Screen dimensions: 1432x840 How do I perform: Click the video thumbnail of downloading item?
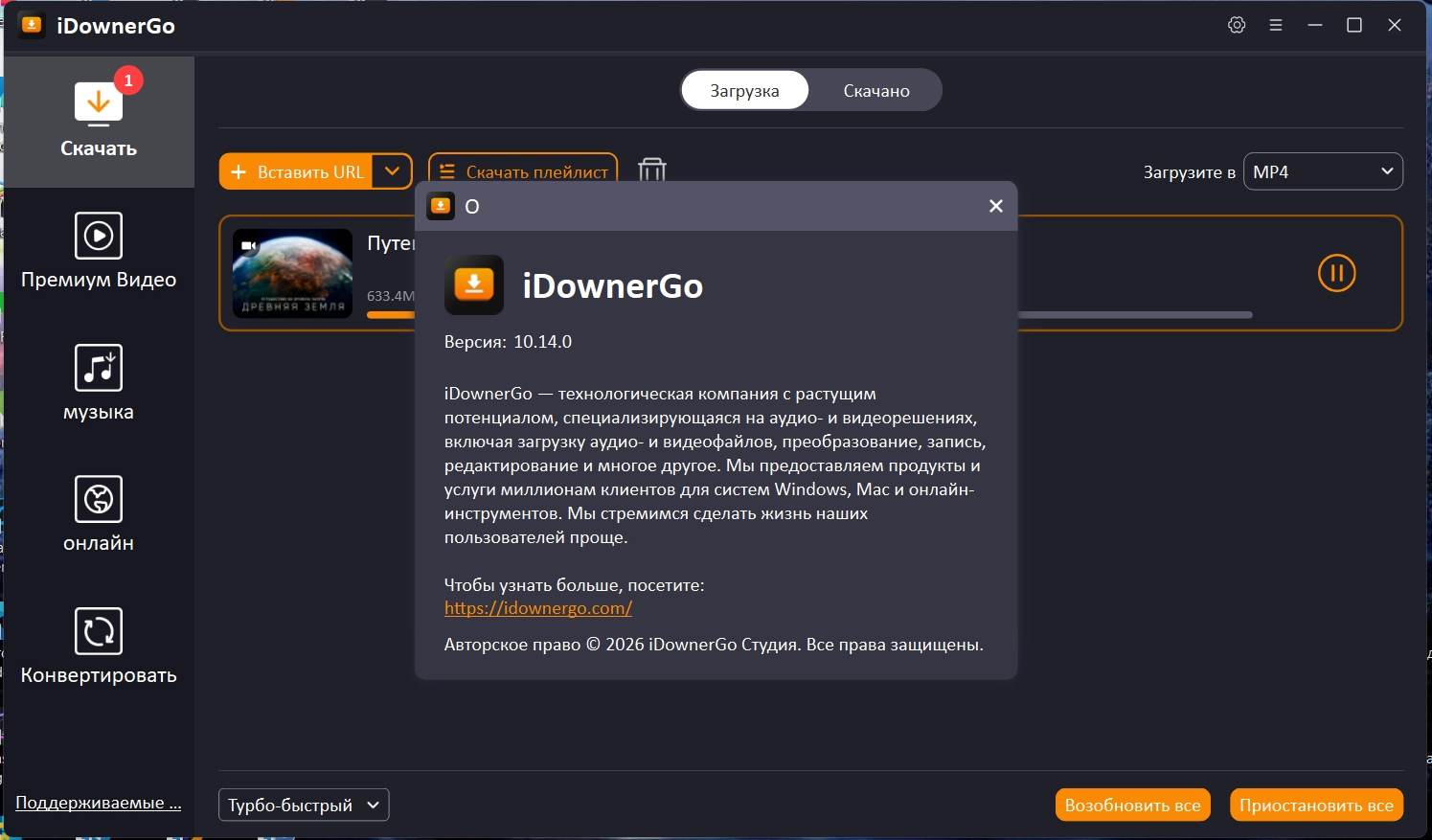pos(292,273)
